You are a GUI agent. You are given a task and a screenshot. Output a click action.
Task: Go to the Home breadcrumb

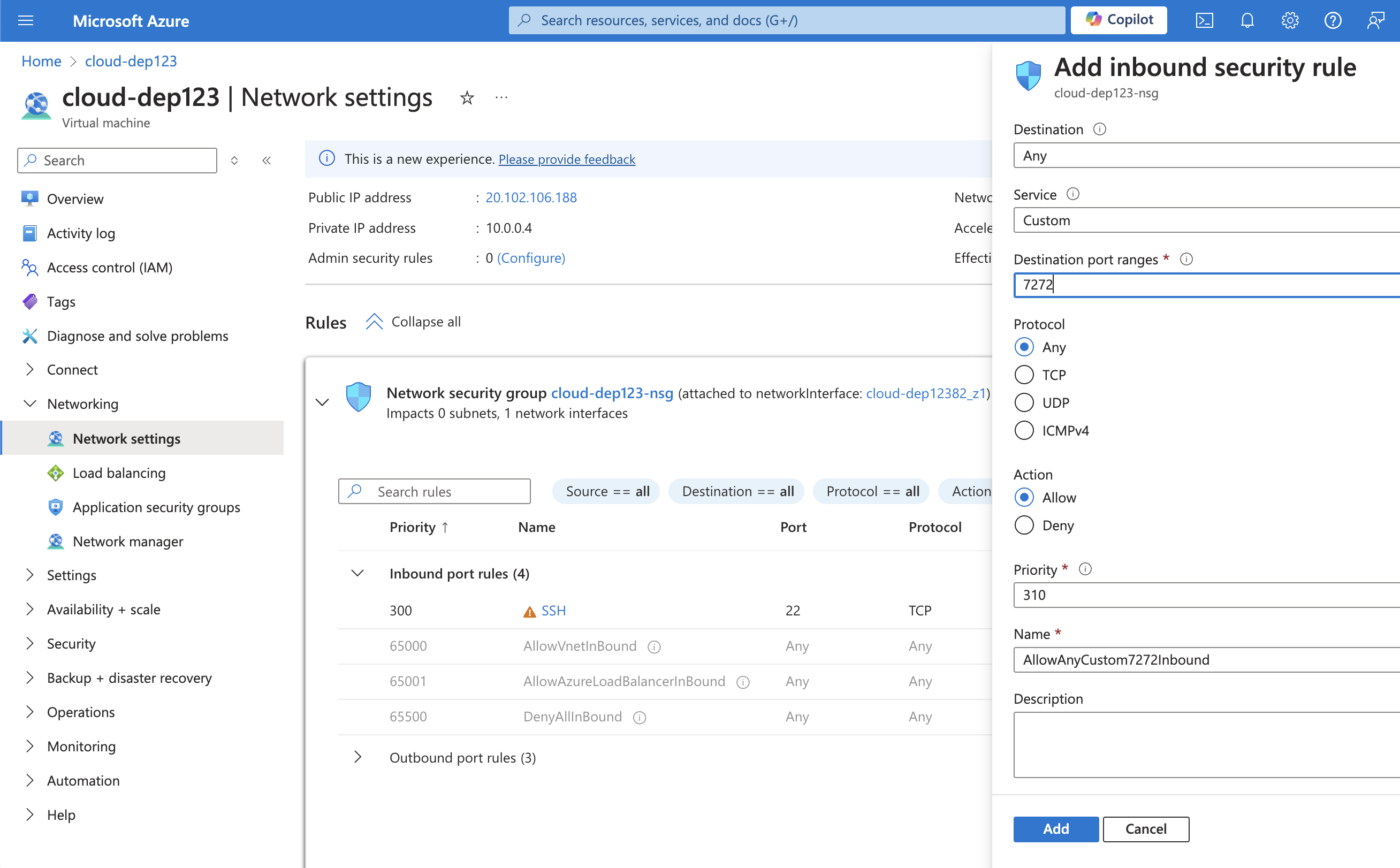pos(41,61)
